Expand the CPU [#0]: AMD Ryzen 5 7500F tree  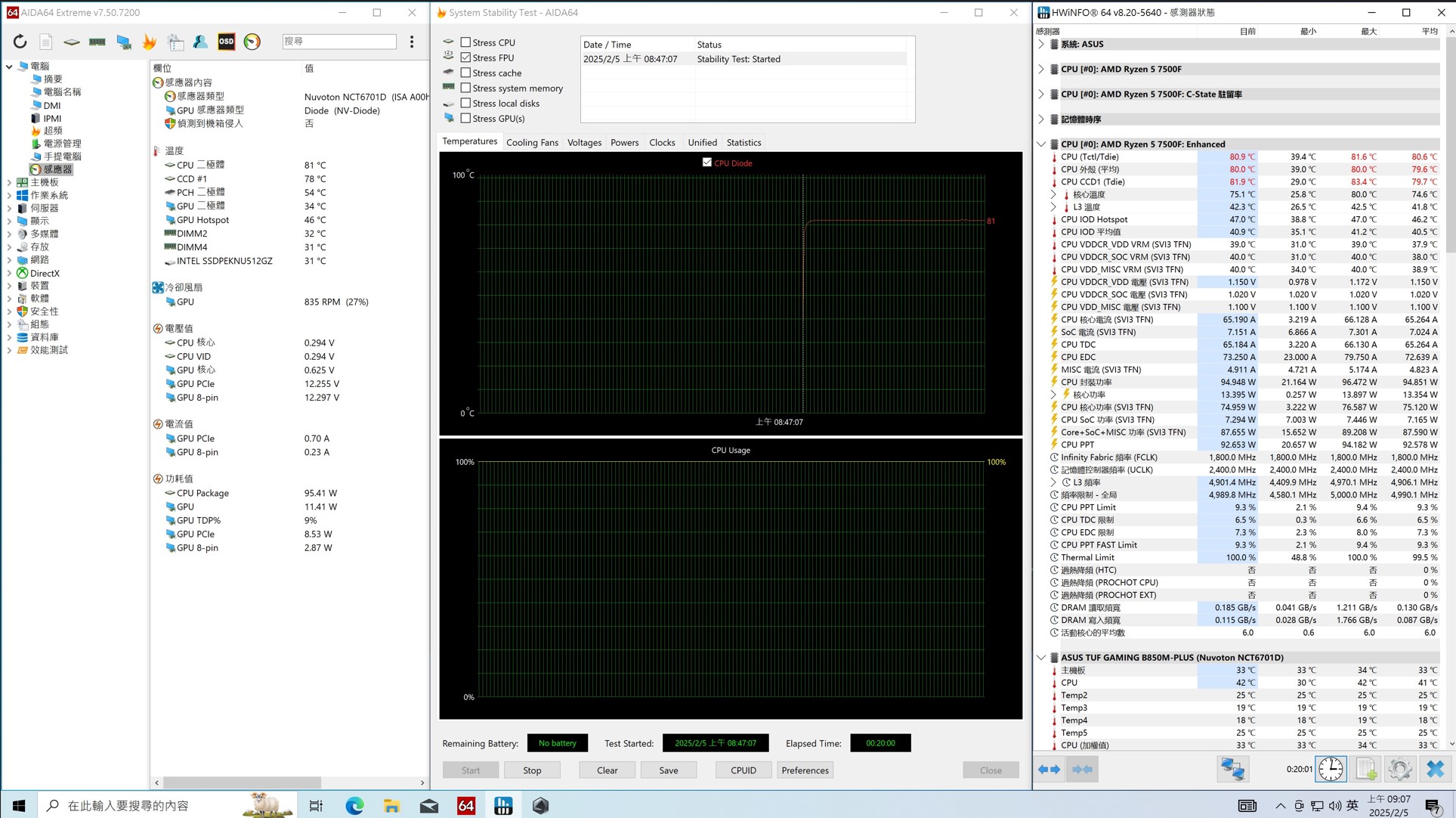[x=1040, y=69]
